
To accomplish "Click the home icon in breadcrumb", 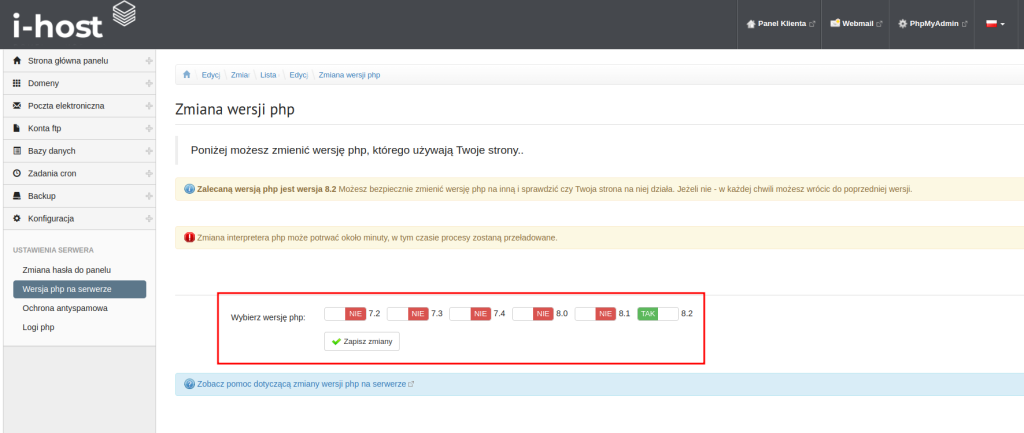I will [186, 75].
